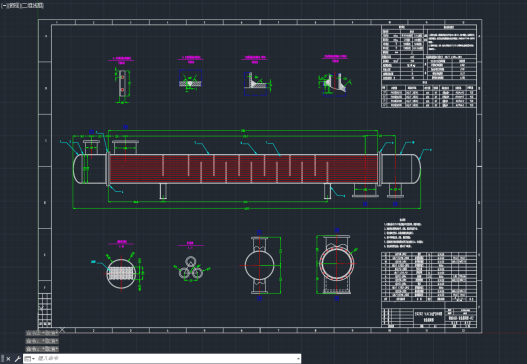Viewport: 527px width, 364px height.
Task: Select the left elliptical head of exchanger
Action: [78, 169]
